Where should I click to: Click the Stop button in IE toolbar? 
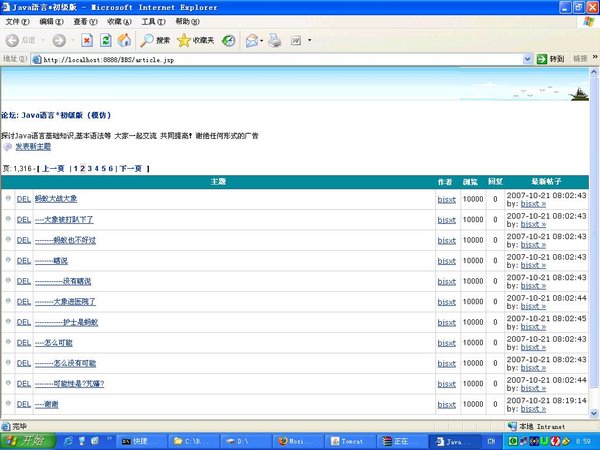87,41
